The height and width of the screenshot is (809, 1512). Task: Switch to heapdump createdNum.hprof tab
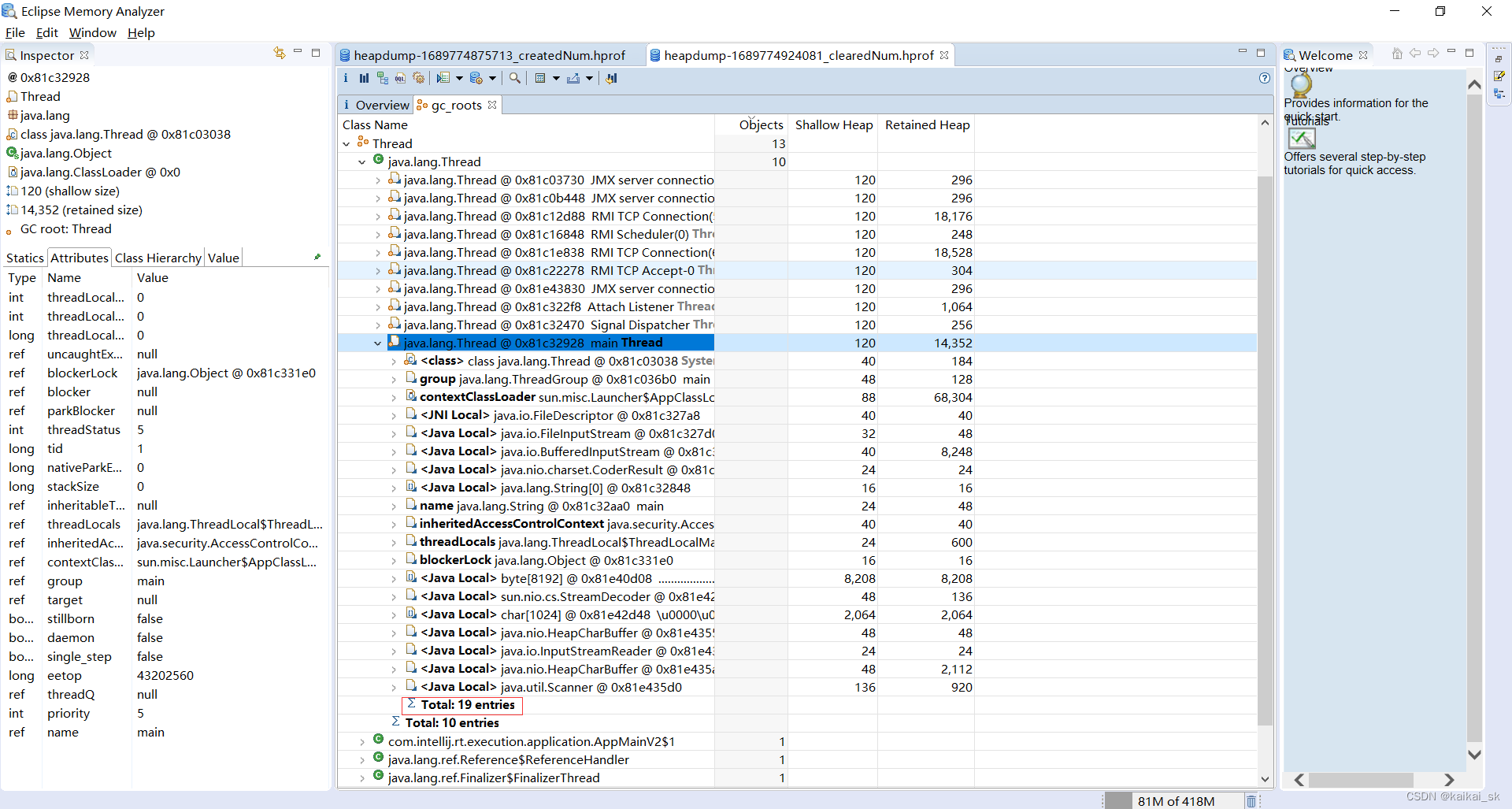(489, 55)
